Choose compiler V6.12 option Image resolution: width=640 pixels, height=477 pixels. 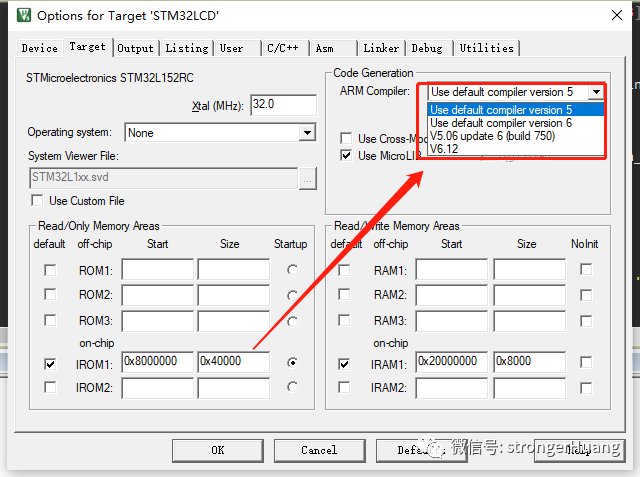pos(516,149)
